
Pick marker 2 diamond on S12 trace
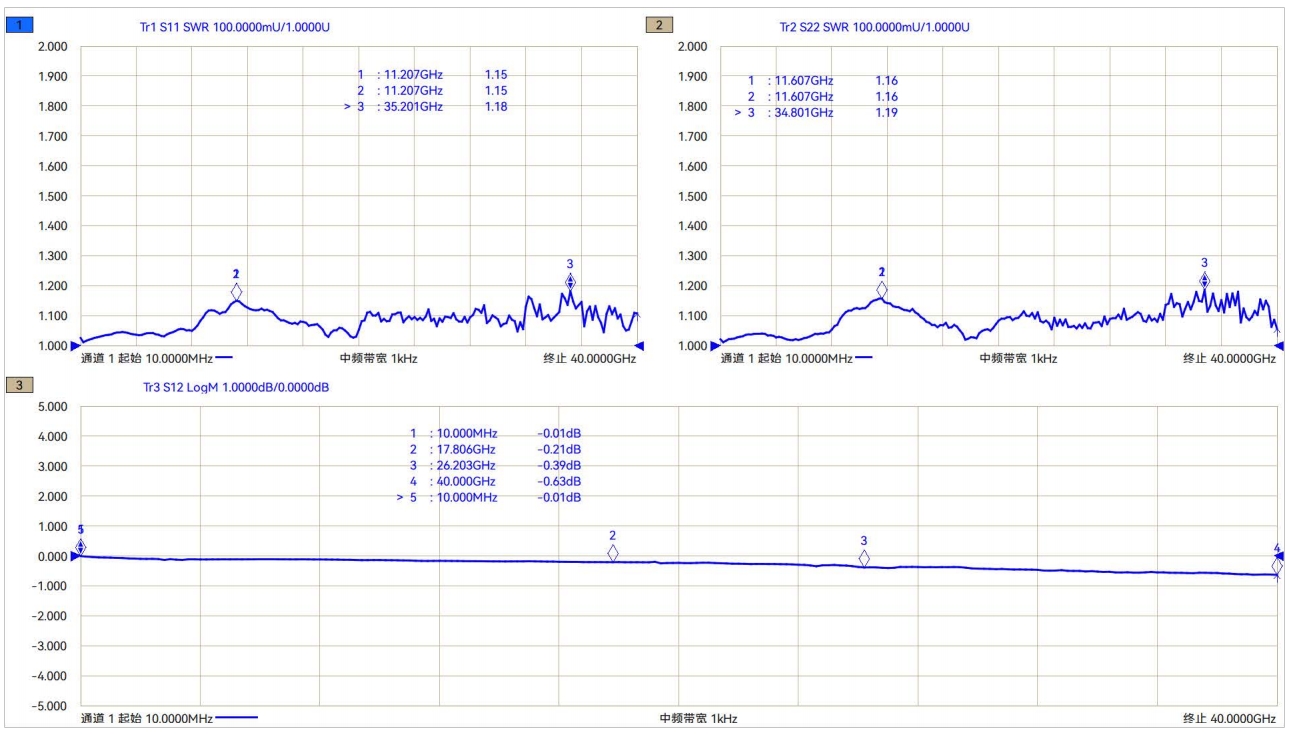[x=613, y=553]
